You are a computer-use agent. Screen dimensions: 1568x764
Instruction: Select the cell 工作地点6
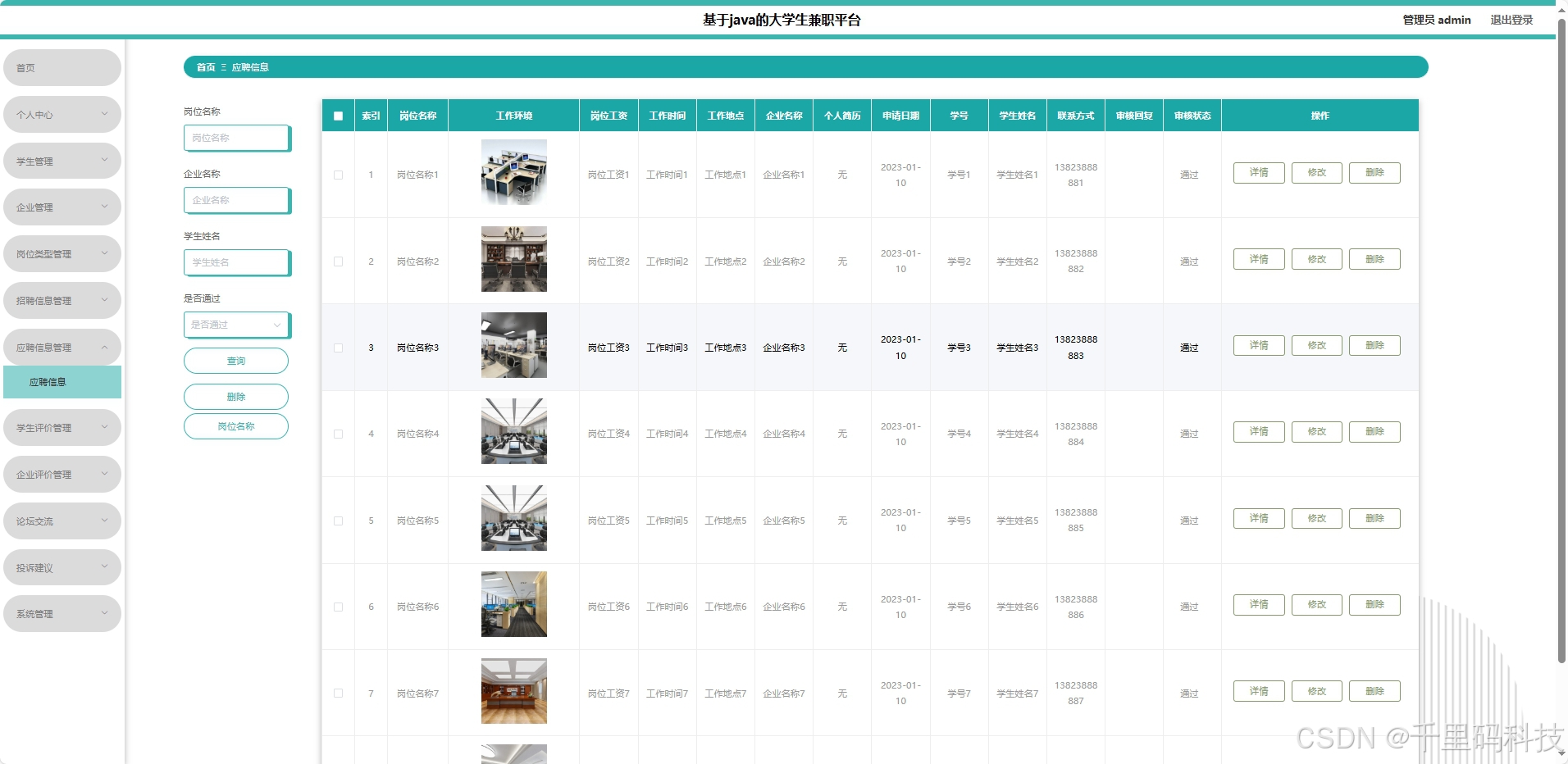(x=726, y=607)
